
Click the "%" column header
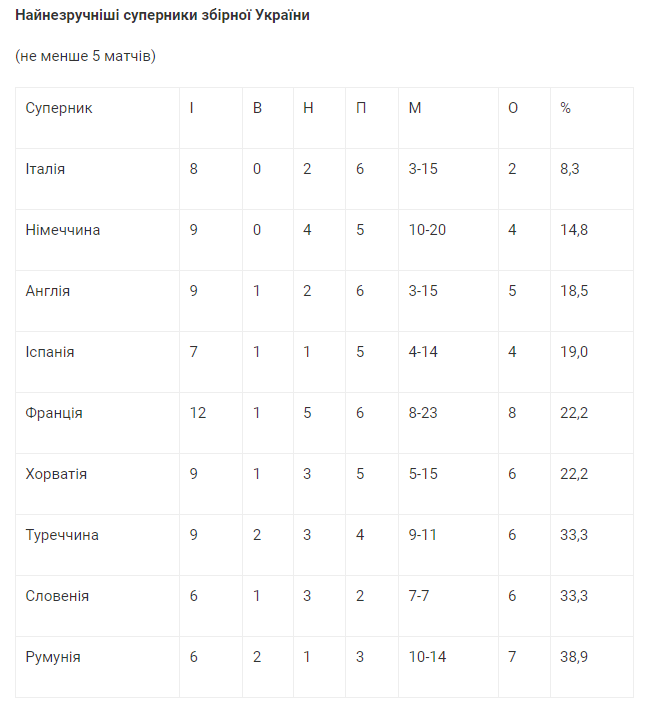coord(565,108)
